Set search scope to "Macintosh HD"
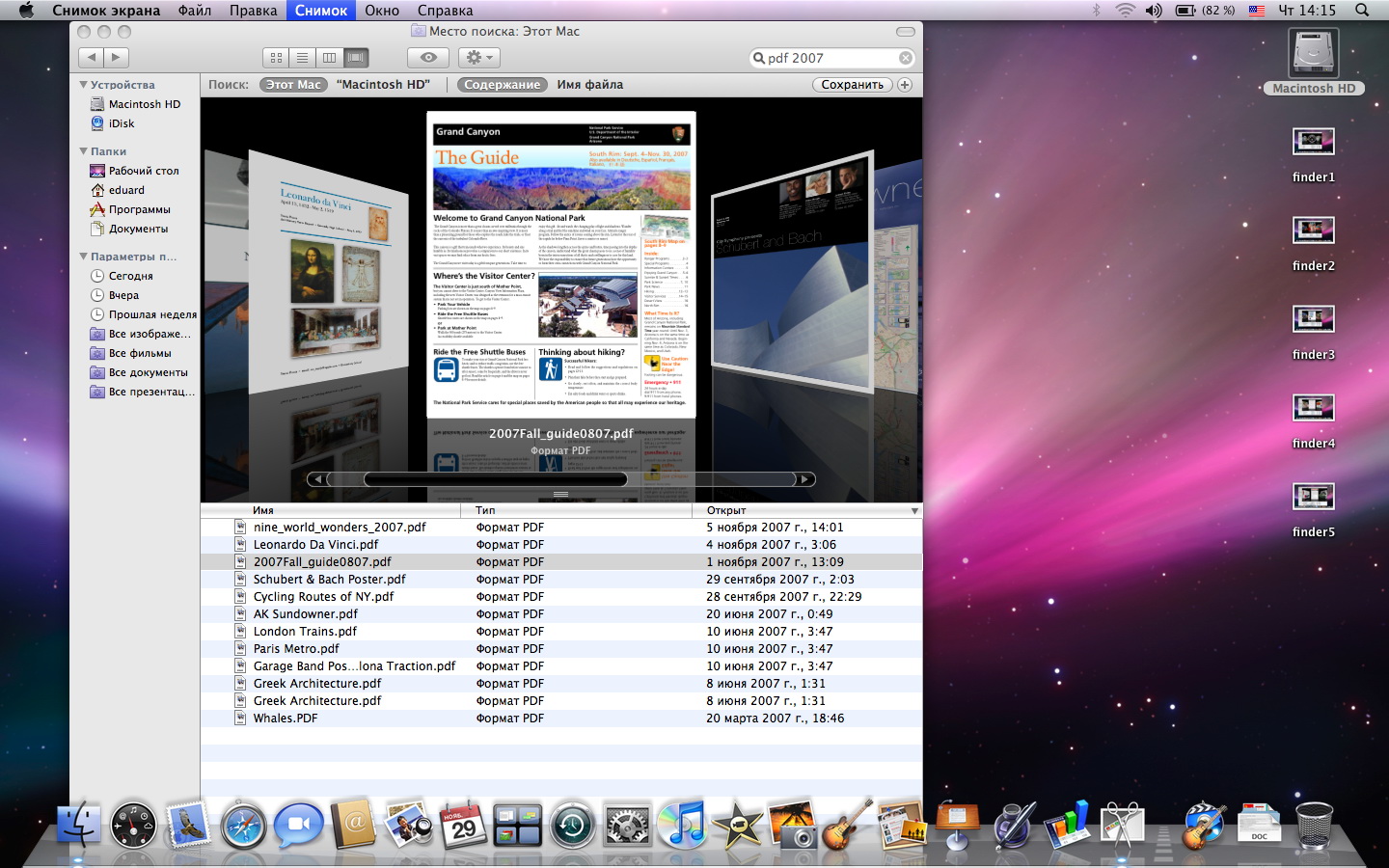 (383, 85)
